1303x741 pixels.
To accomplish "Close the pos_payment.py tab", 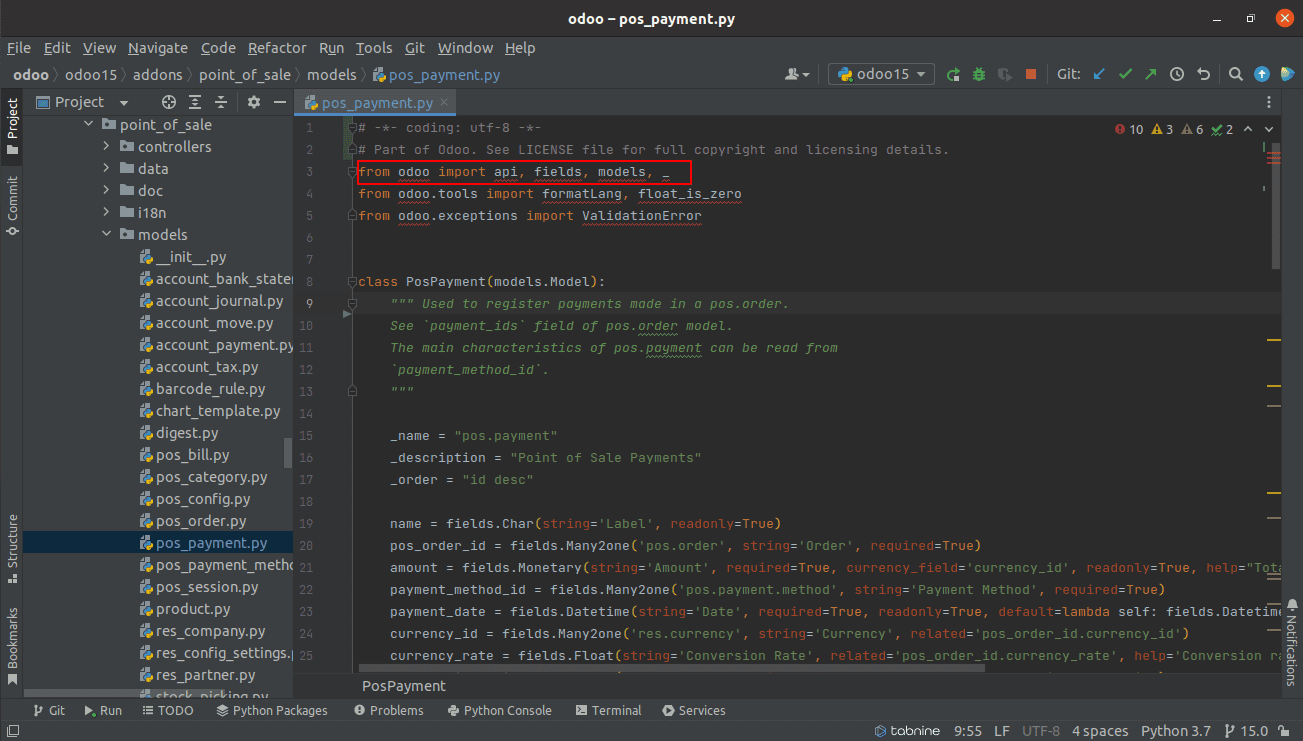I will [x=445, y=103].
